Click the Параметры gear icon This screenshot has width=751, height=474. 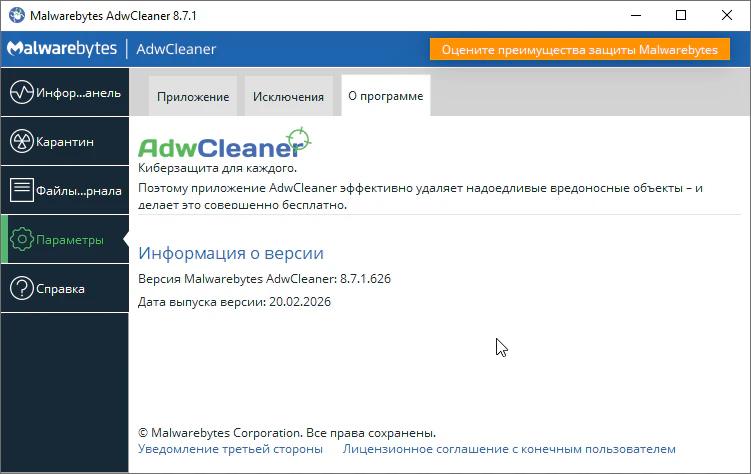click(21, 240)
